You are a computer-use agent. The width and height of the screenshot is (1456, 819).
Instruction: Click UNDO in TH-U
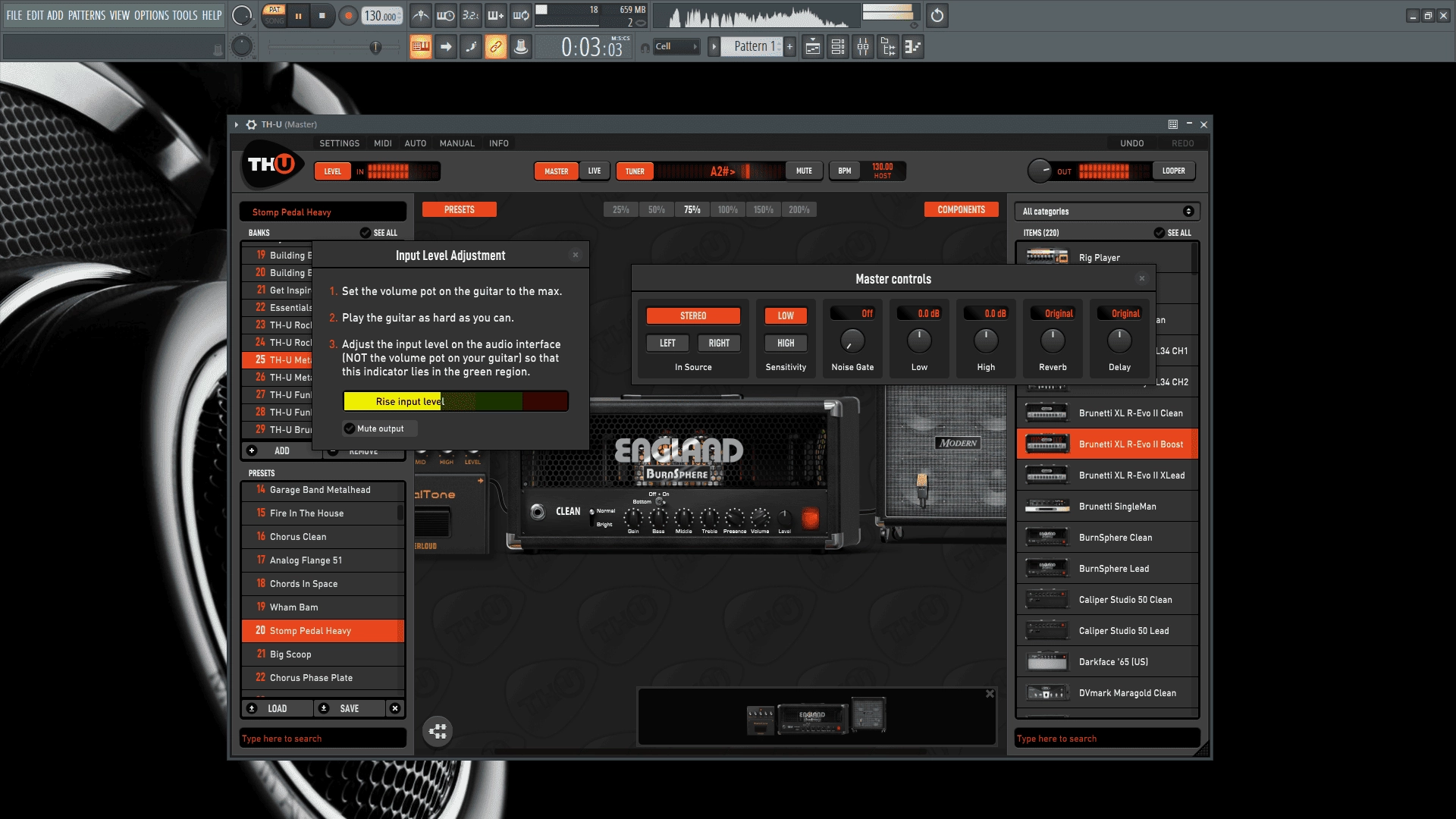point(1132,143)
